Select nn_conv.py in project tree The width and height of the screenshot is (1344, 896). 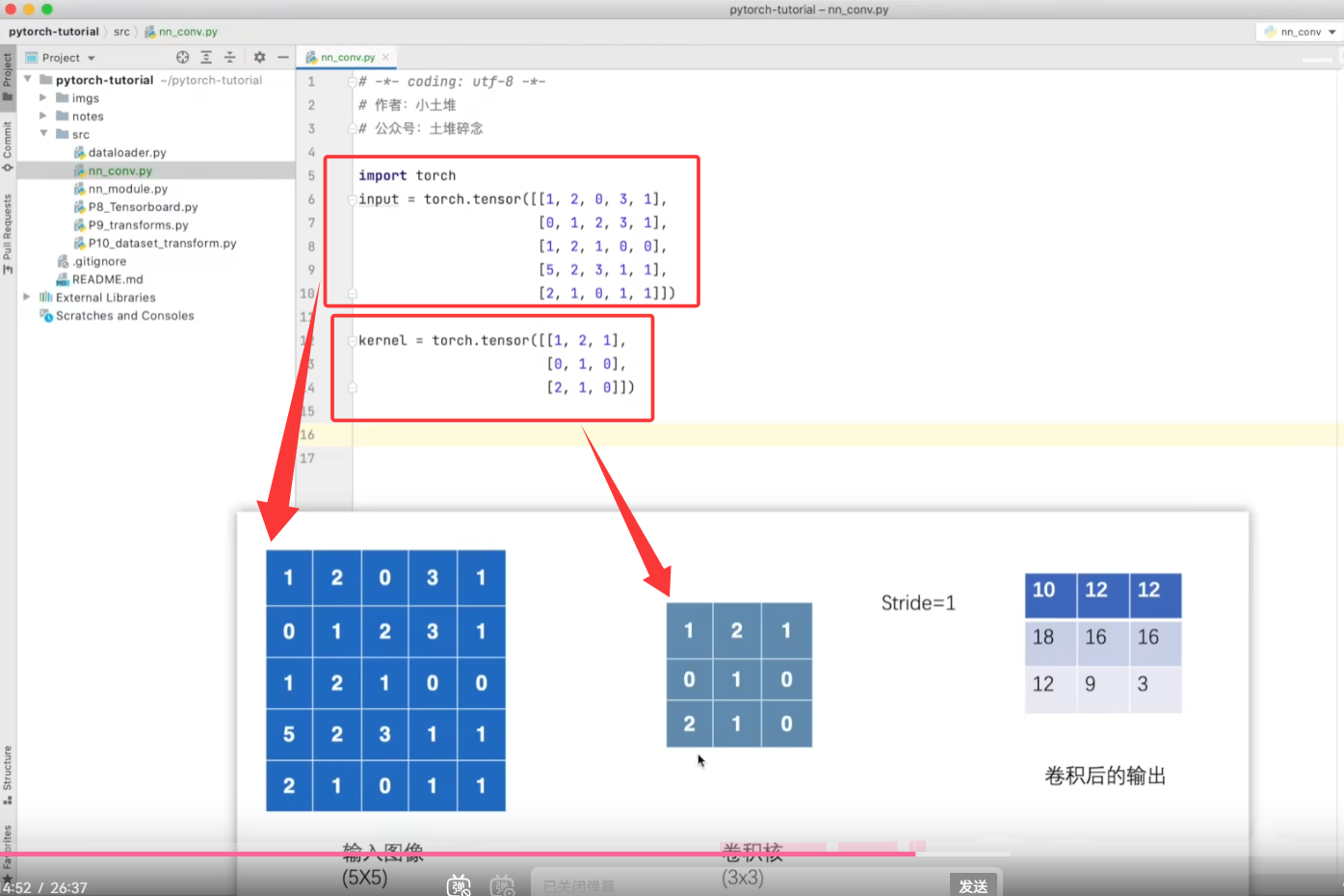click(x=120, y=171)
